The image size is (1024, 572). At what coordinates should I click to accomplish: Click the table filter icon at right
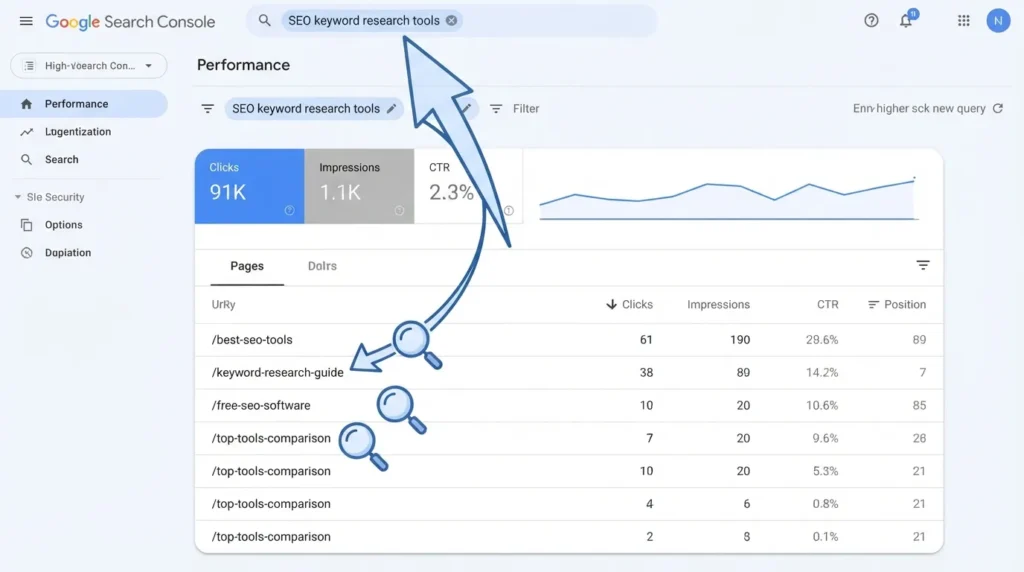pyautogui.click(x=923, y=265)
